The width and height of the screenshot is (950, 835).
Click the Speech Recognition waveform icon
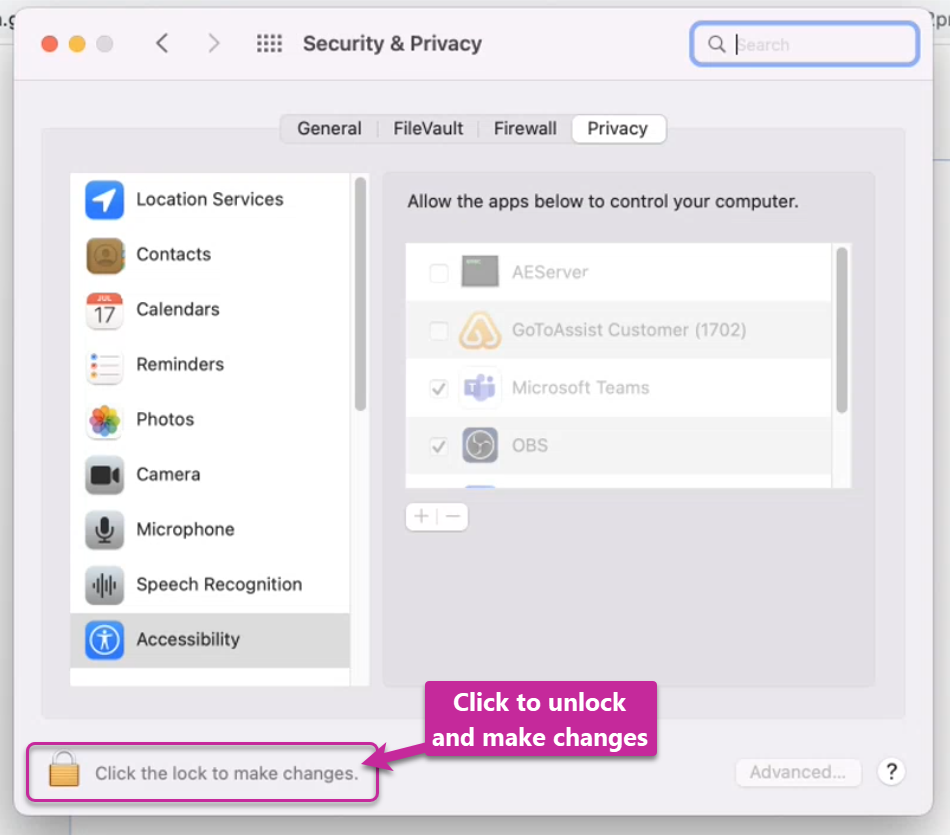104,585
